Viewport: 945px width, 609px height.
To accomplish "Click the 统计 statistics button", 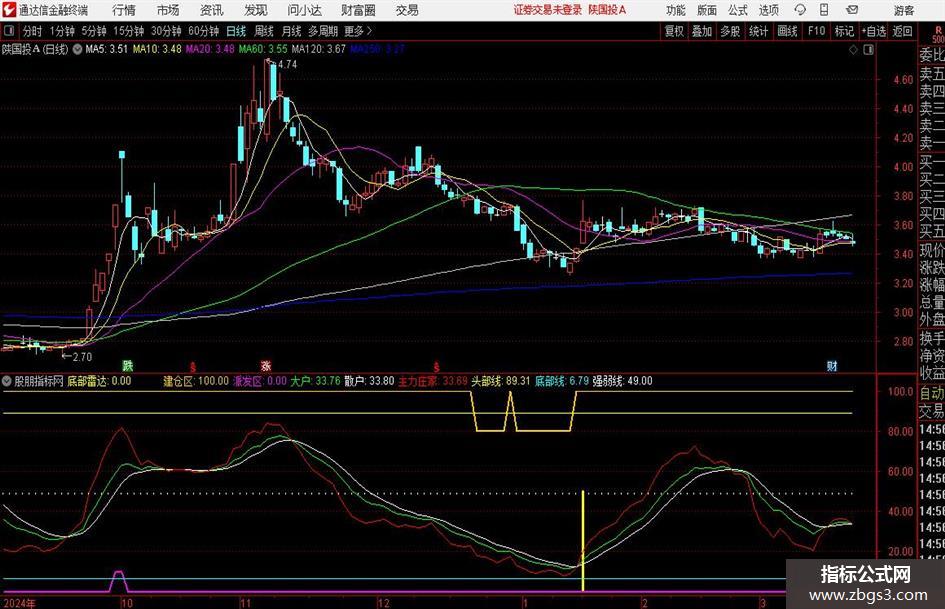I will click(x=758, y=31).
